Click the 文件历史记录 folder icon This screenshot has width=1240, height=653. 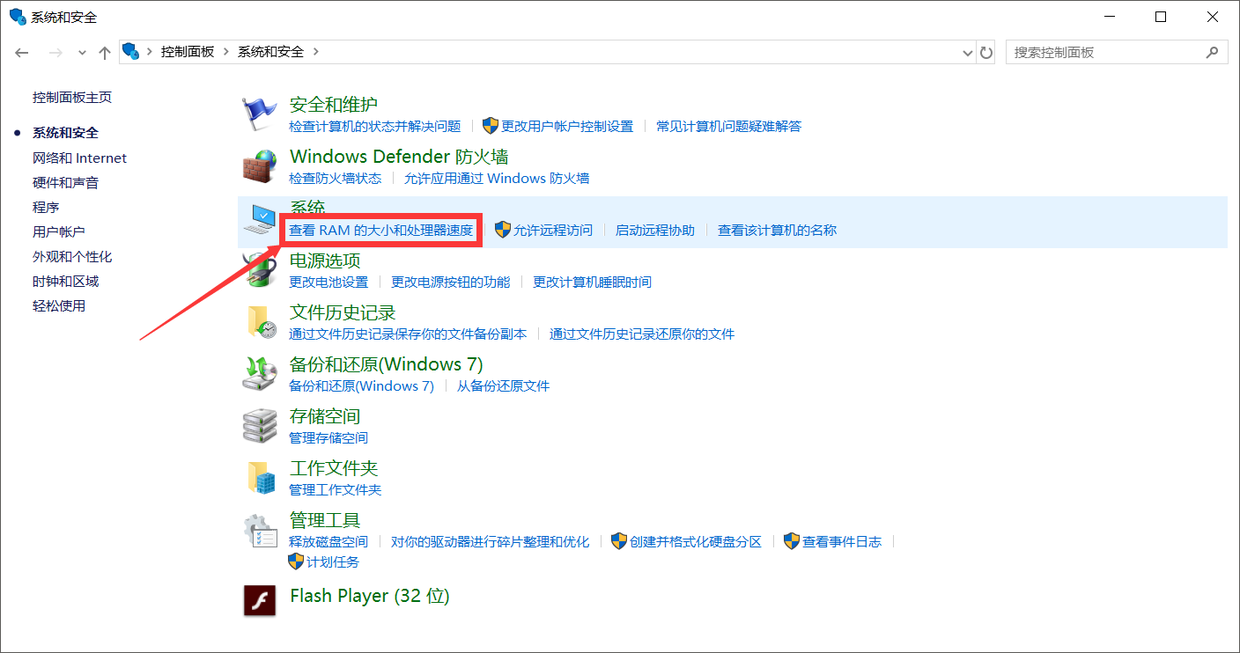(x=260, y=322)
